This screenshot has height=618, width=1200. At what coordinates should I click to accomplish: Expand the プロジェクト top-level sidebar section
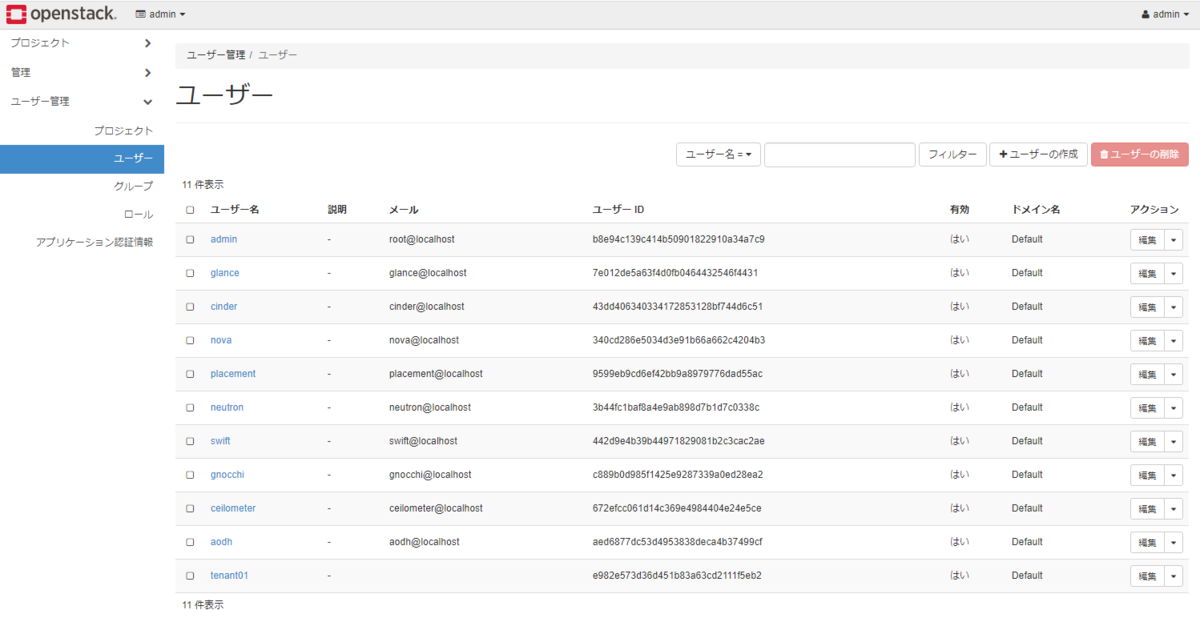coord(82,43)
